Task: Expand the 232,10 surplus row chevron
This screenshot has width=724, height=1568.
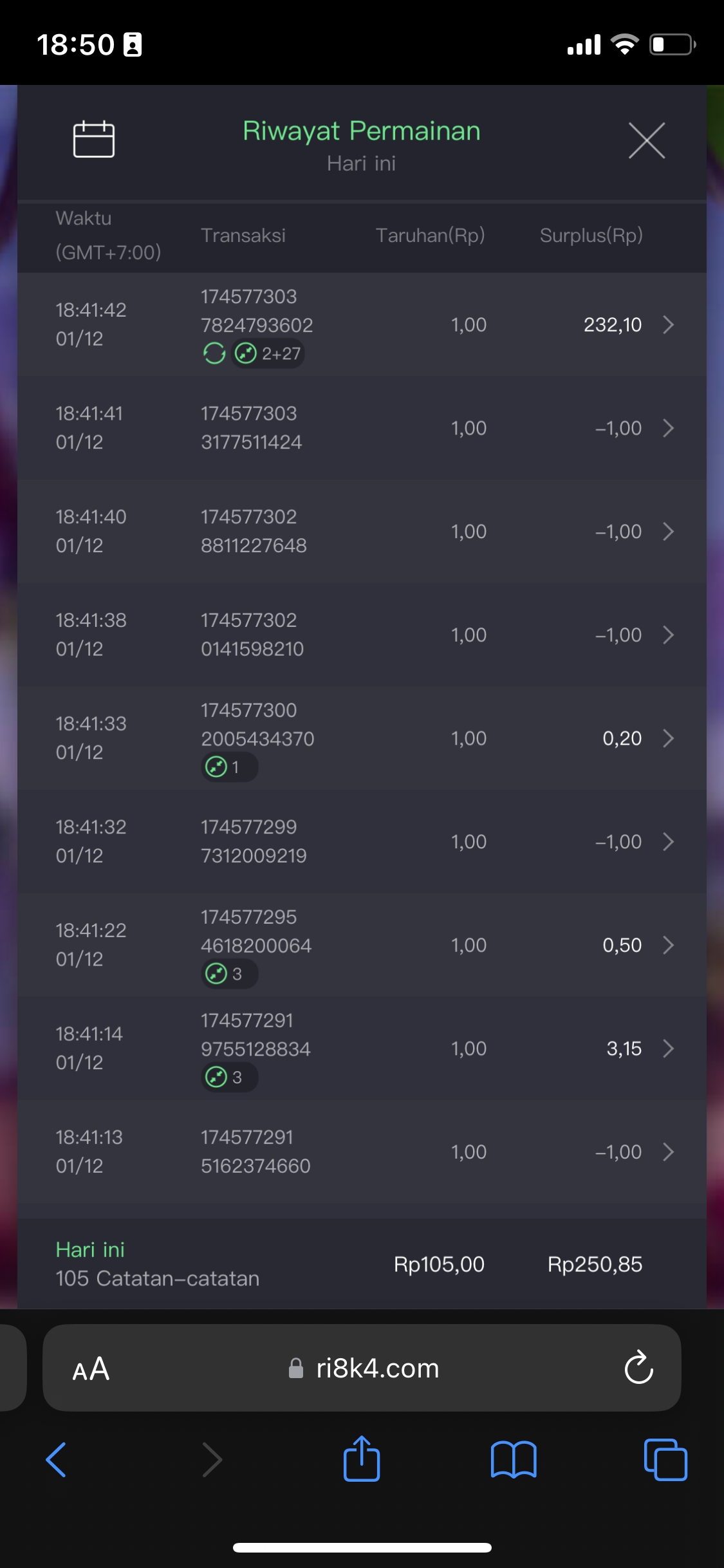Action: tap(668, 324)
